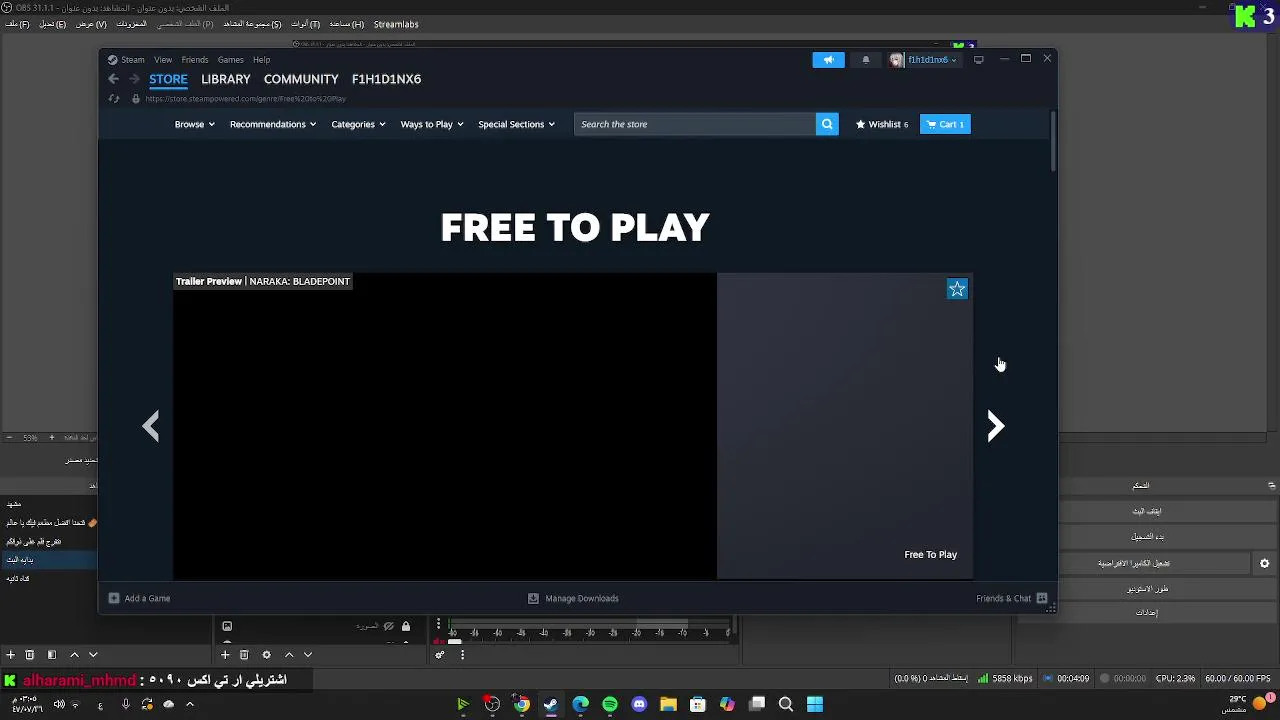Switch to the STORE tab
Viewport: 1280px width, 720px height.
[168, 79]
